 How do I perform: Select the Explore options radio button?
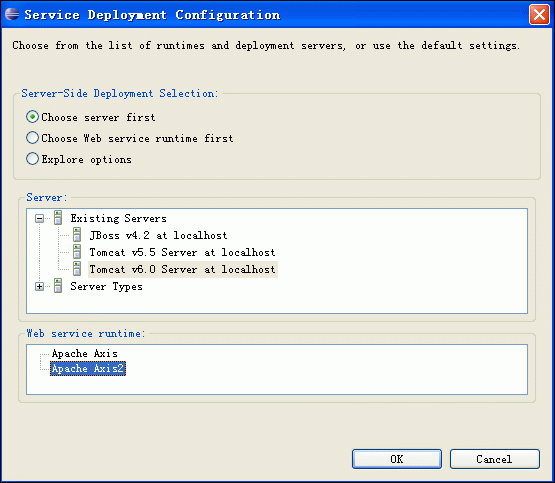point(32,159)
